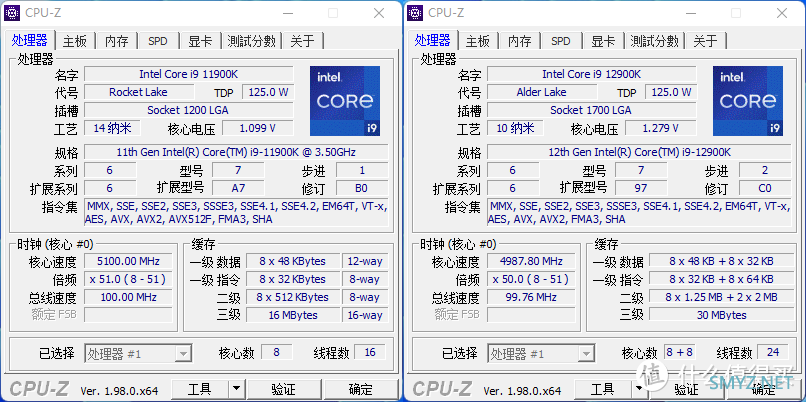This screenshot has width=806, height=402.
Task: Click extended model 97 value
Action: 641,188
